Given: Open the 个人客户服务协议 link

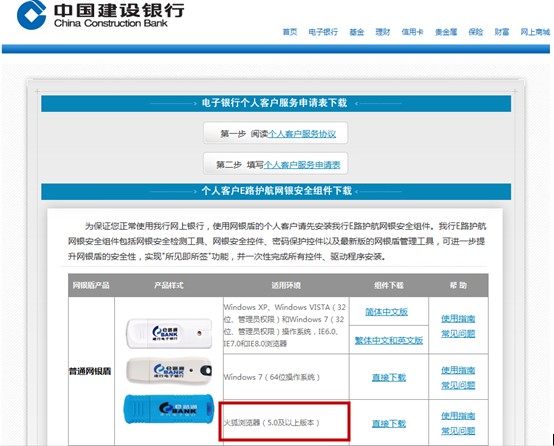Looking at the screenshot, I should pyautogui.click(x=302, y=134).
